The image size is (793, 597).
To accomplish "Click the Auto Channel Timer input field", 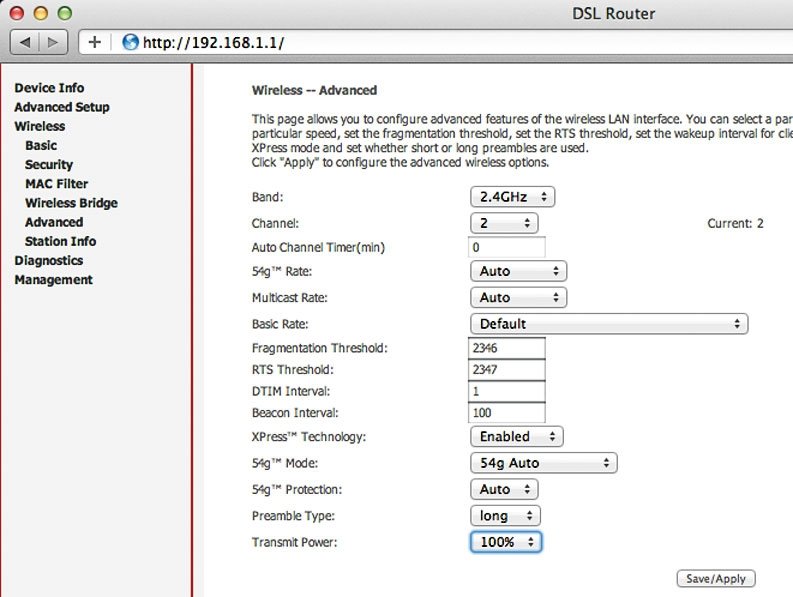I will click(507, 247).
